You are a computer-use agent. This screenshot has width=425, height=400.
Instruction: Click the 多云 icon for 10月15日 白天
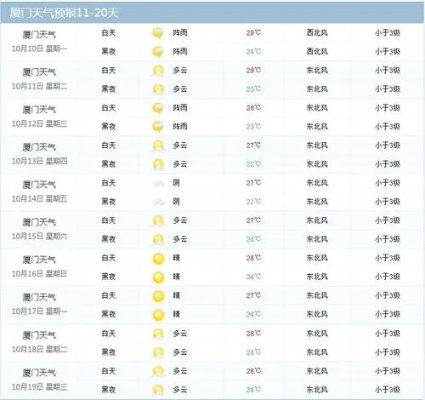158,221
